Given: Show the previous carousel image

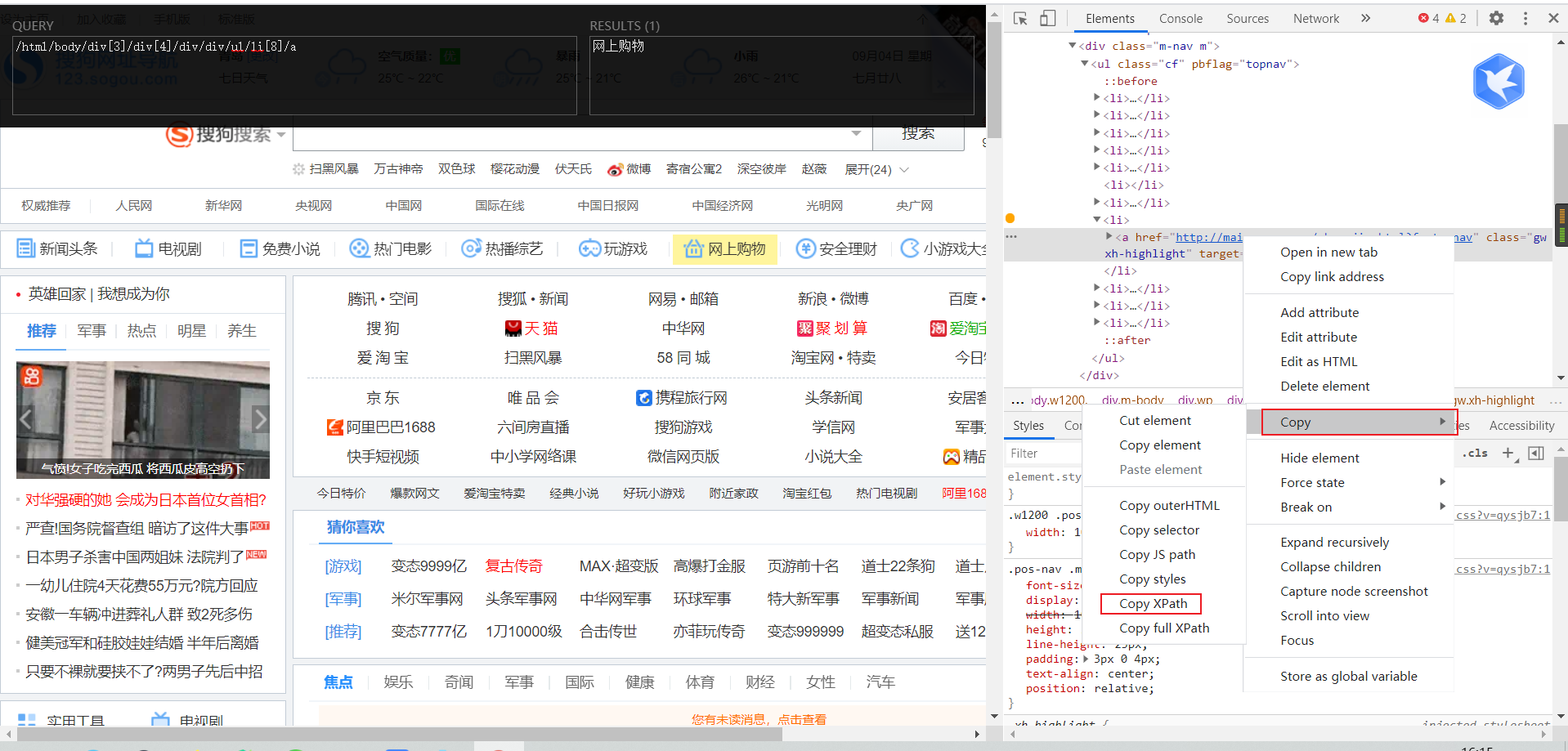Looking at the screenshot, I should pos(26,419).
